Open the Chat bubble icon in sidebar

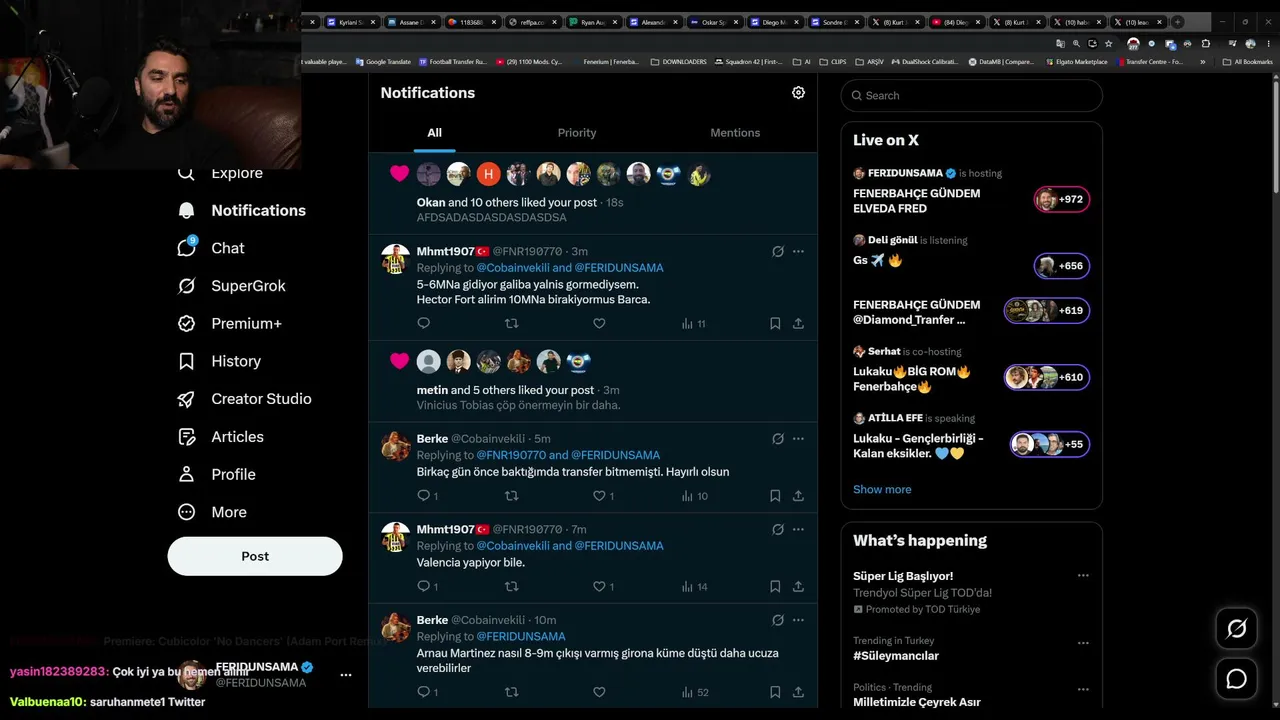coord(187,248)
